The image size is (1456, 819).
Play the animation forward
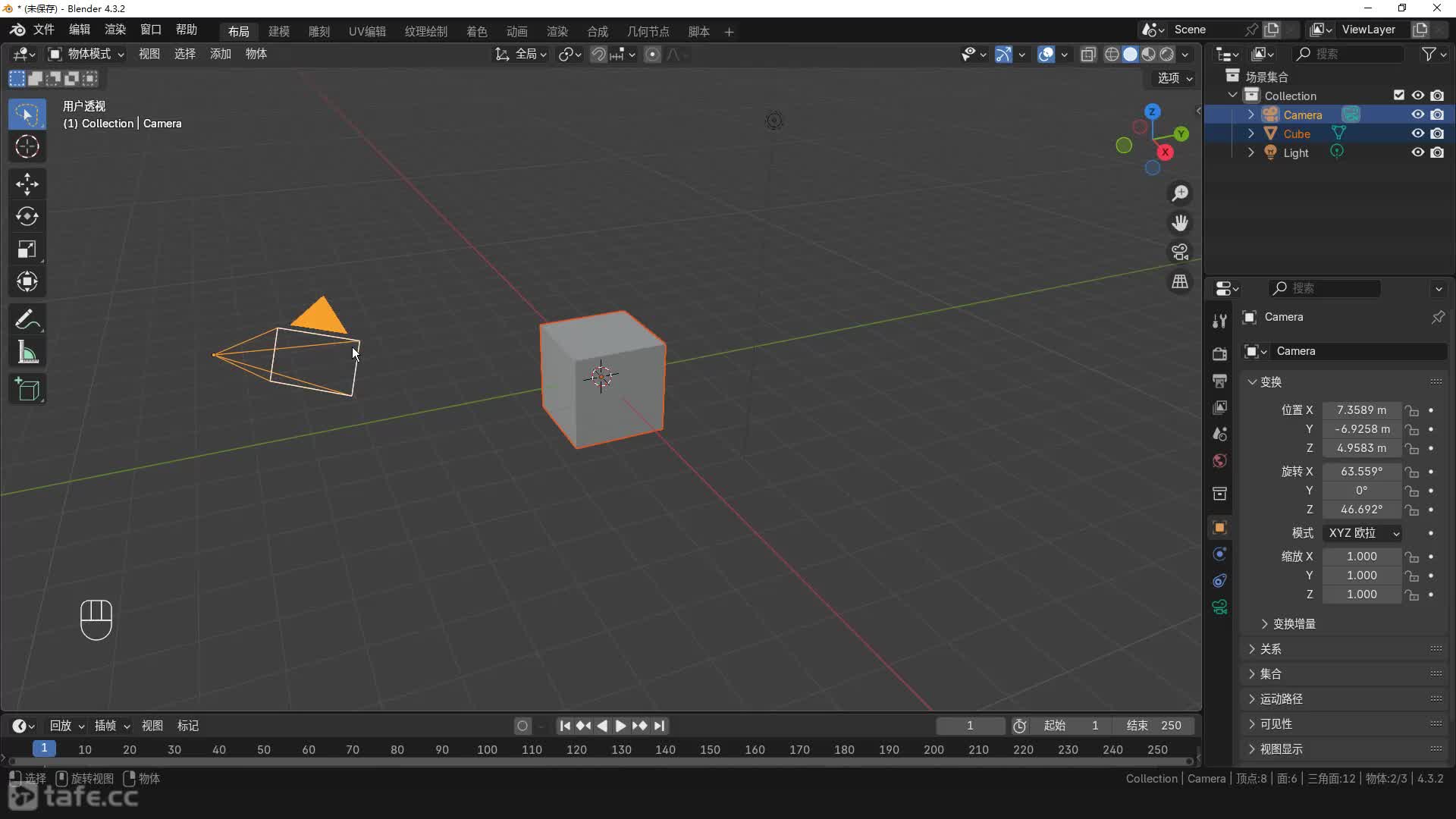pyautogui.click(x=620, y=726)
